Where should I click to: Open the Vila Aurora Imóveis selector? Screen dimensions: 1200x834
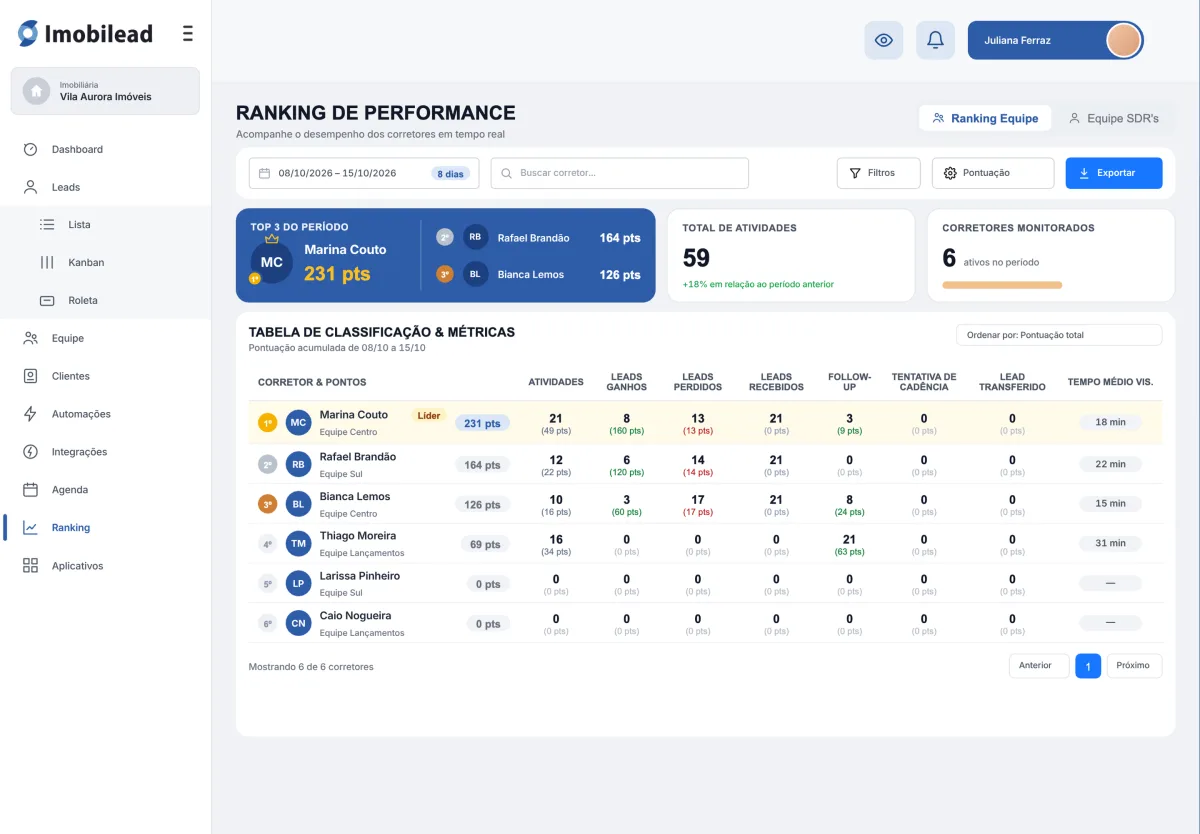point(105,91)
